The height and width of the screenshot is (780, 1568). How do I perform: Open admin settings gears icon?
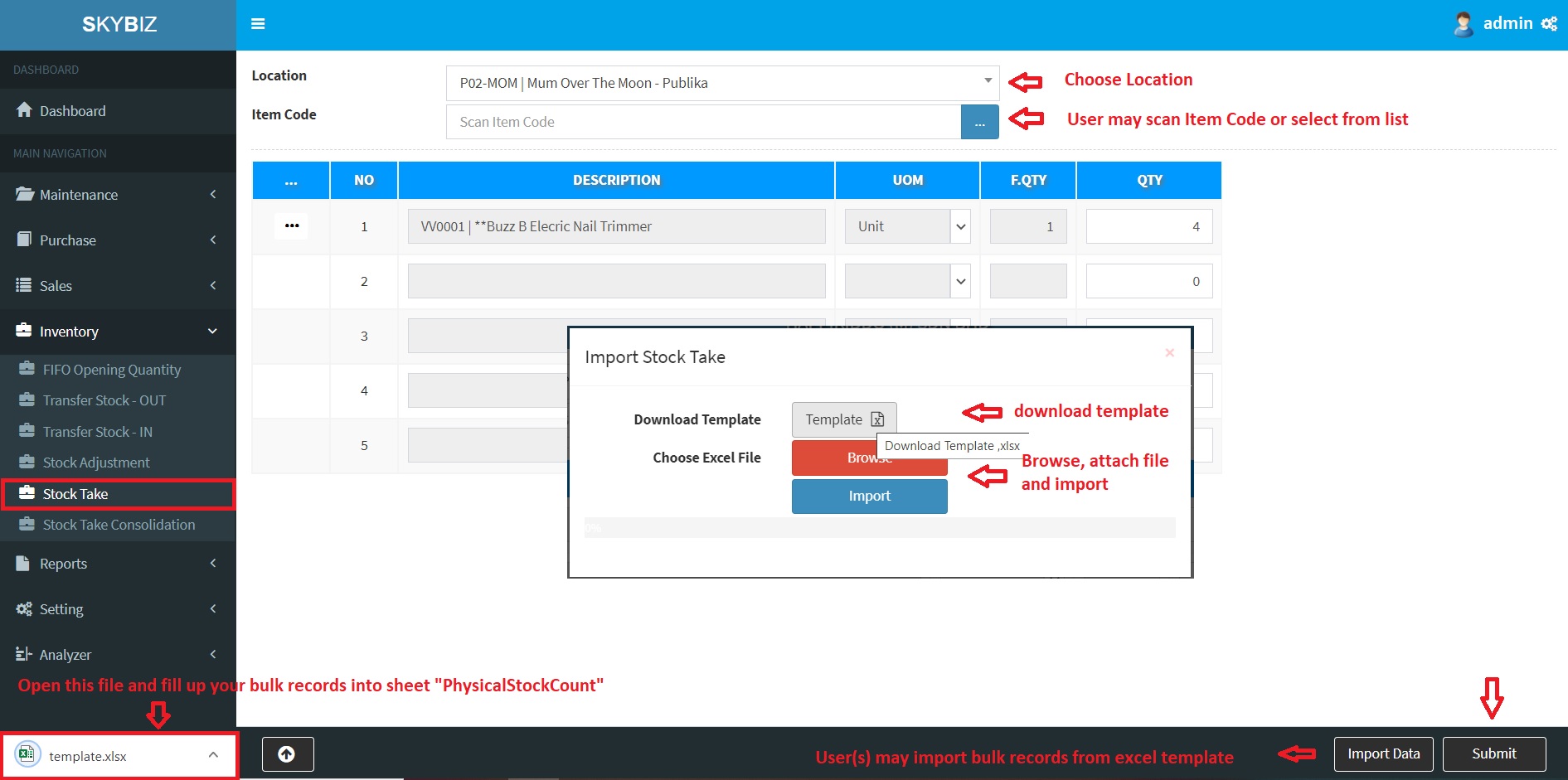[x=1549, y=24]
